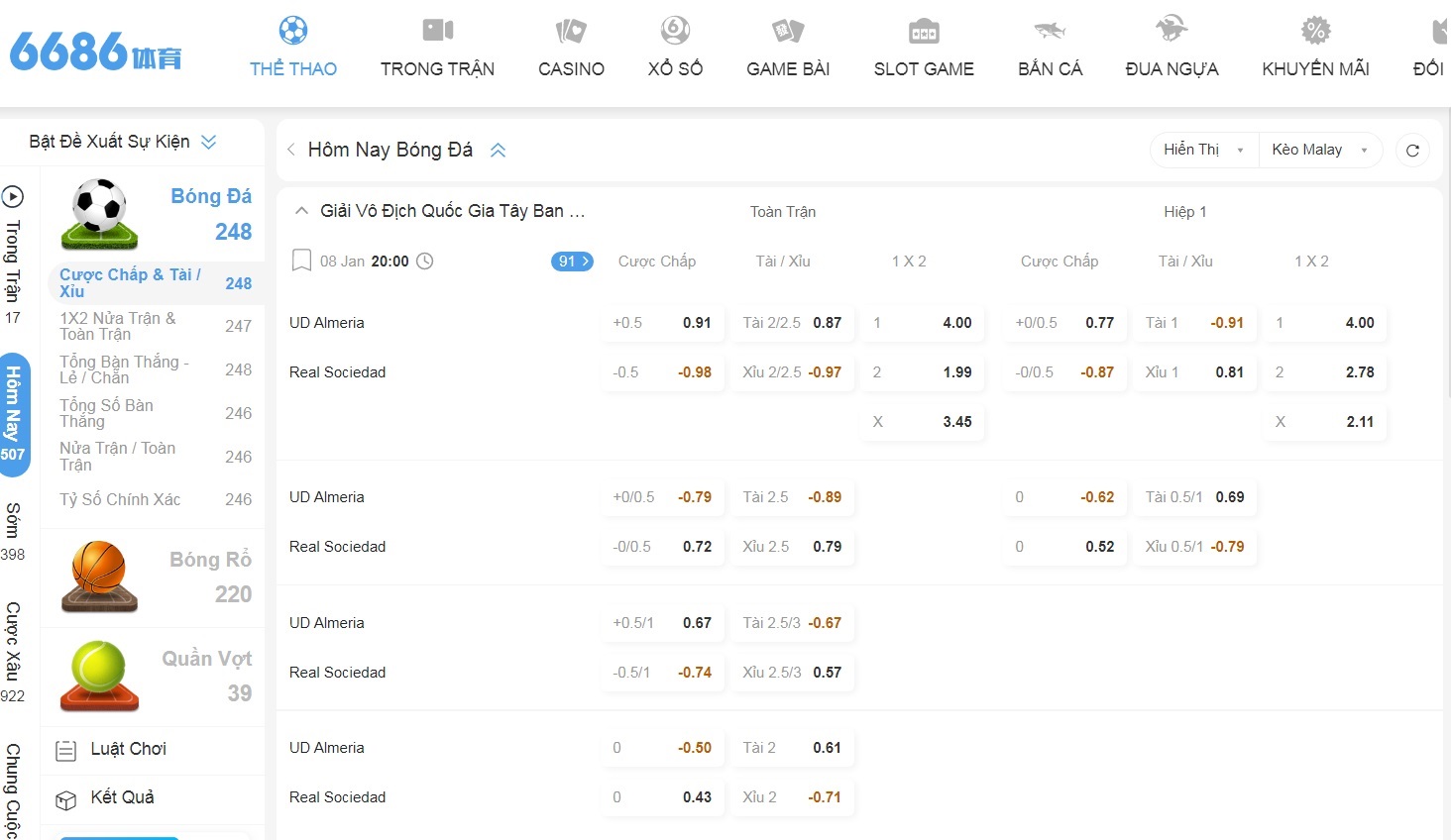Bet first-half Tài 0.5/1 at 0.69
The width and height of the screenshot is (1451, 840).
pyautogui.click(x=1195, y=497)
